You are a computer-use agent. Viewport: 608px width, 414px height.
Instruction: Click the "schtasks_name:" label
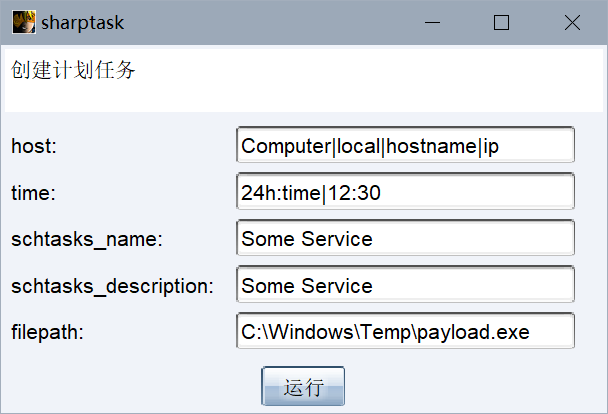[87, 240]
